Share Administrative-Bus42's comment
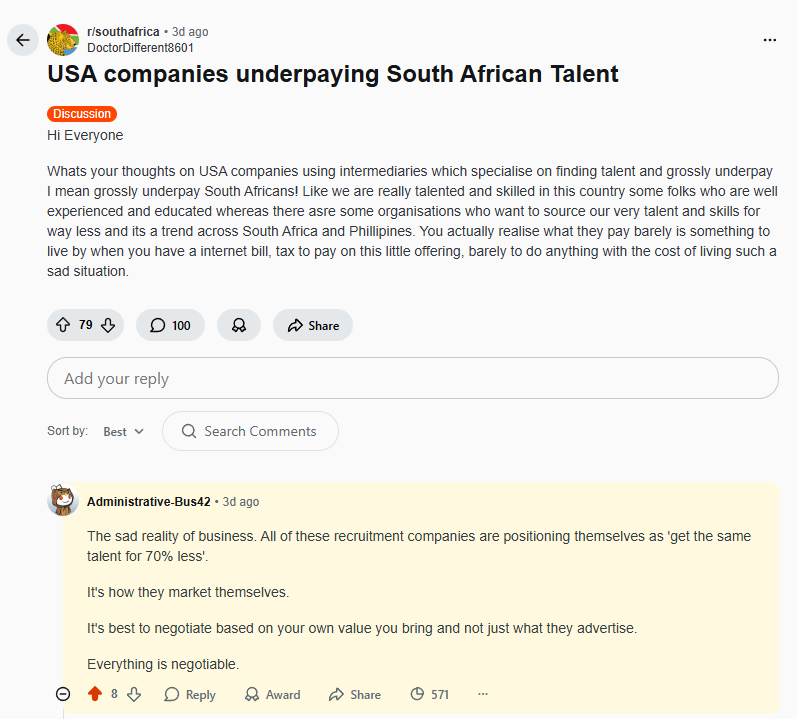This screenshot has width=797, height=719. click(355, 694)
